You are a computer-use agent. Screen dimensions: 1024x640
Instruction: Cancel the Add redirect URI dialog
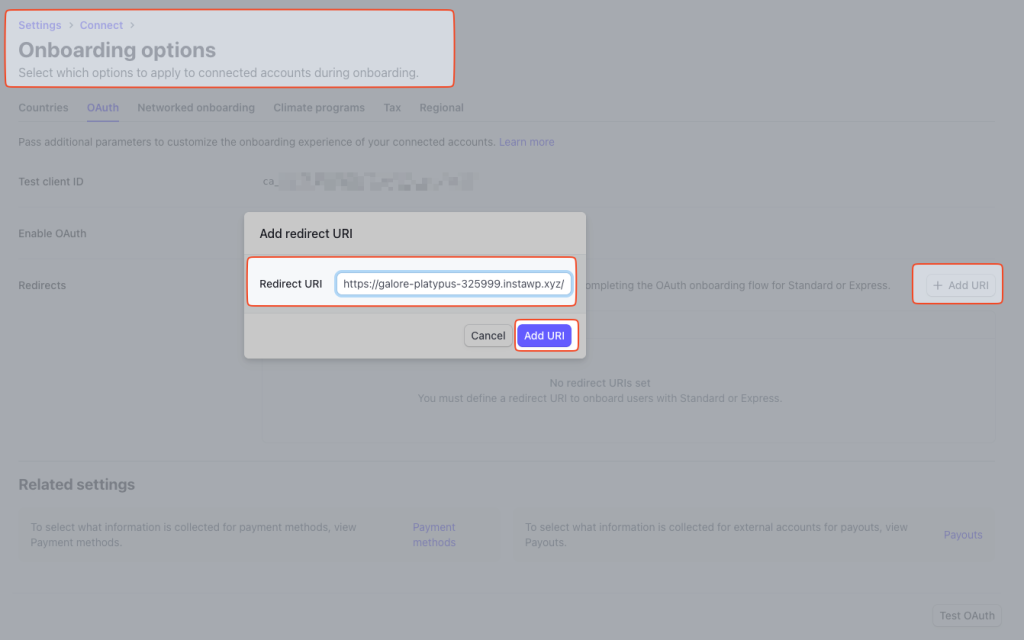[488, 336]
